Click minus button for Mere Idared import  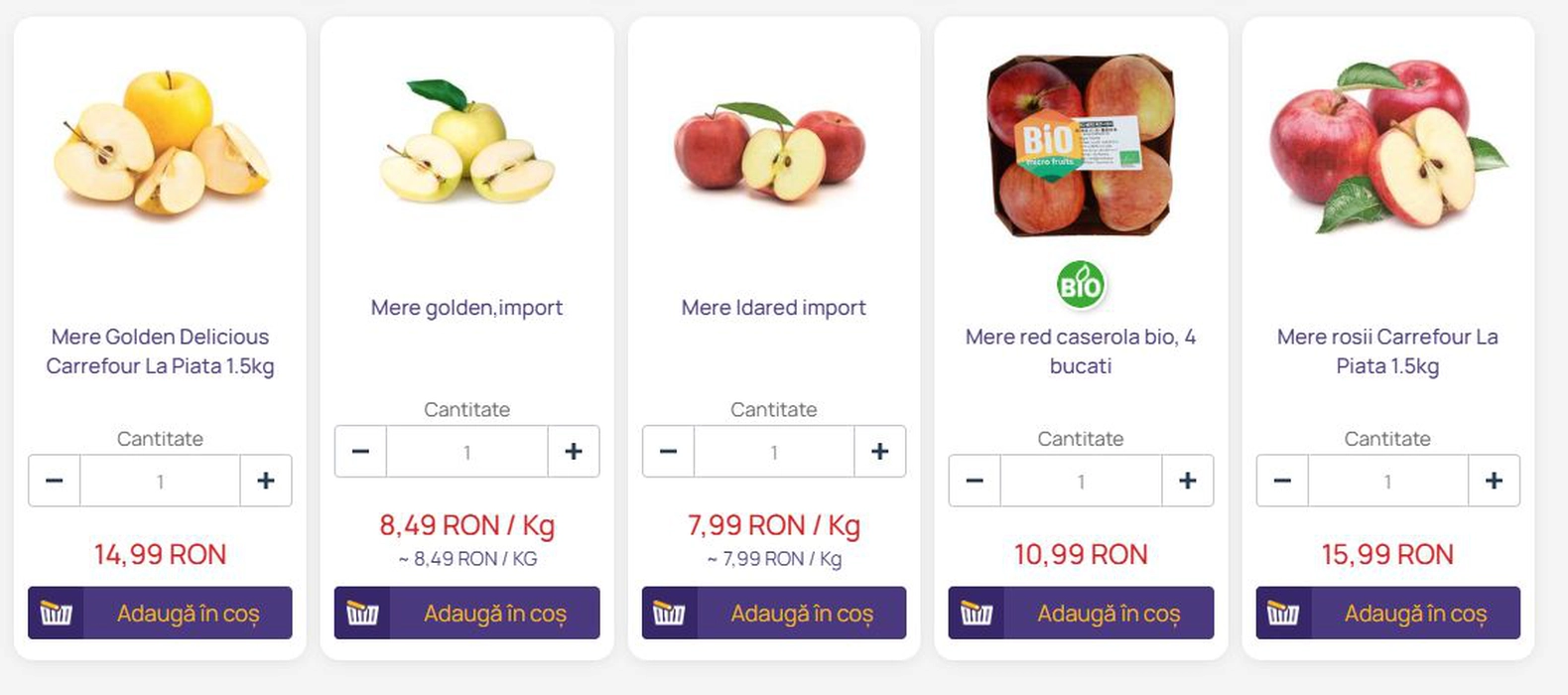pyautogui.click(x=668, y=452)
